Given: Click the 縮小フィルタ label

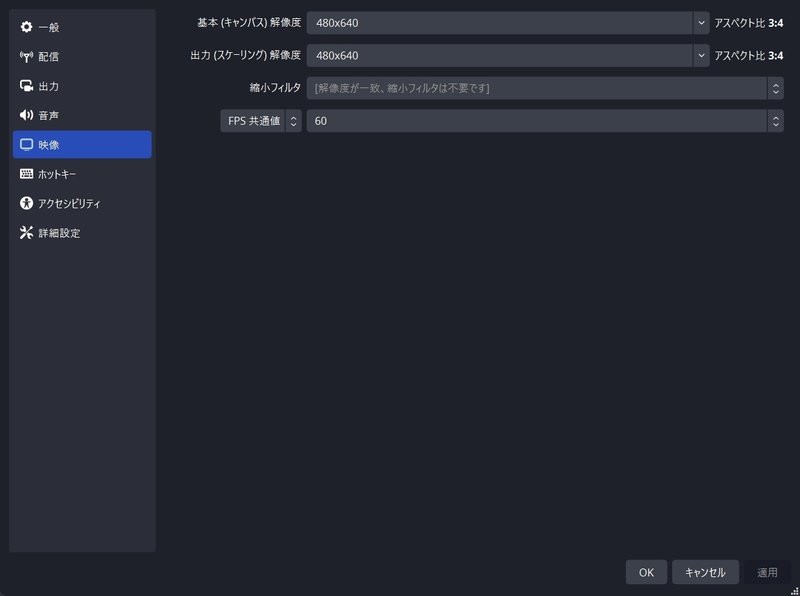Looking at the screenshot, I should coord(275,88).
